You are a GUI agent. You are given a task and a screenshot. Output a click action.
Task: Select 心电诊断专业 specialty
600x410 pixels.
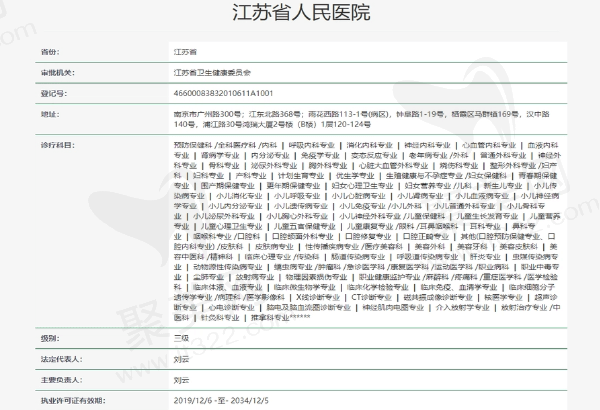pos(231,307)
